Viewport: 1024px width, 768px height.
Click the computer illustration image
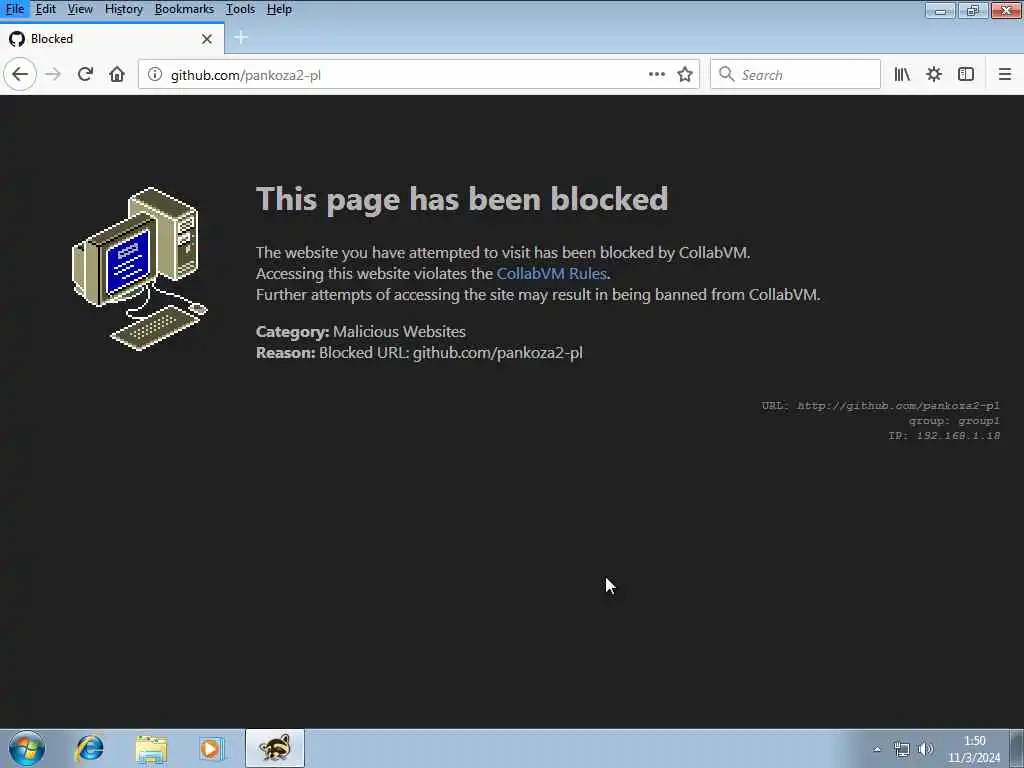[139, 268]
